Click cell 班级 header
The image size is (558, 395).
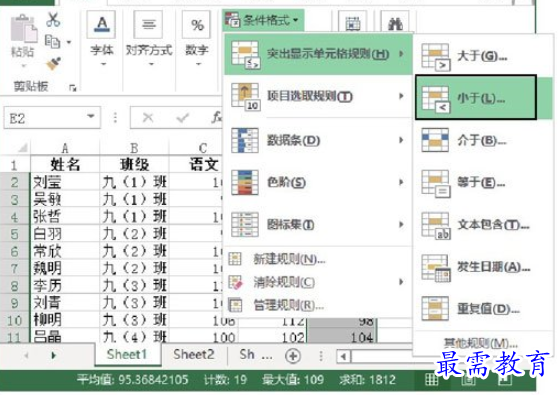click(x=134, y=164)
